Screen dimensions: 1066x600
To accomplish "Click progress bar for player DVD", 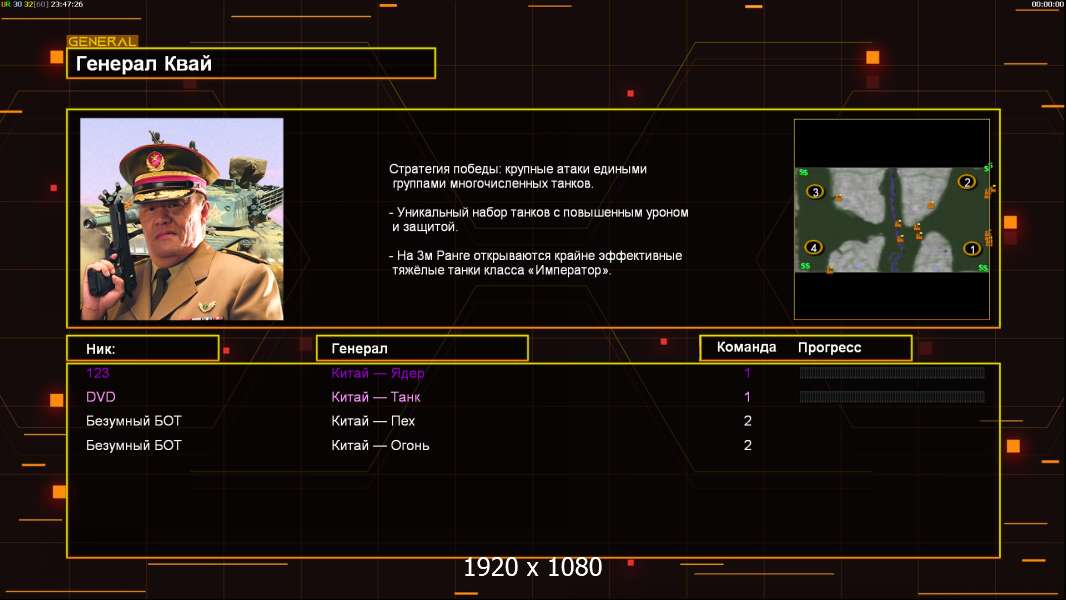I will click(x=892, y=397).
